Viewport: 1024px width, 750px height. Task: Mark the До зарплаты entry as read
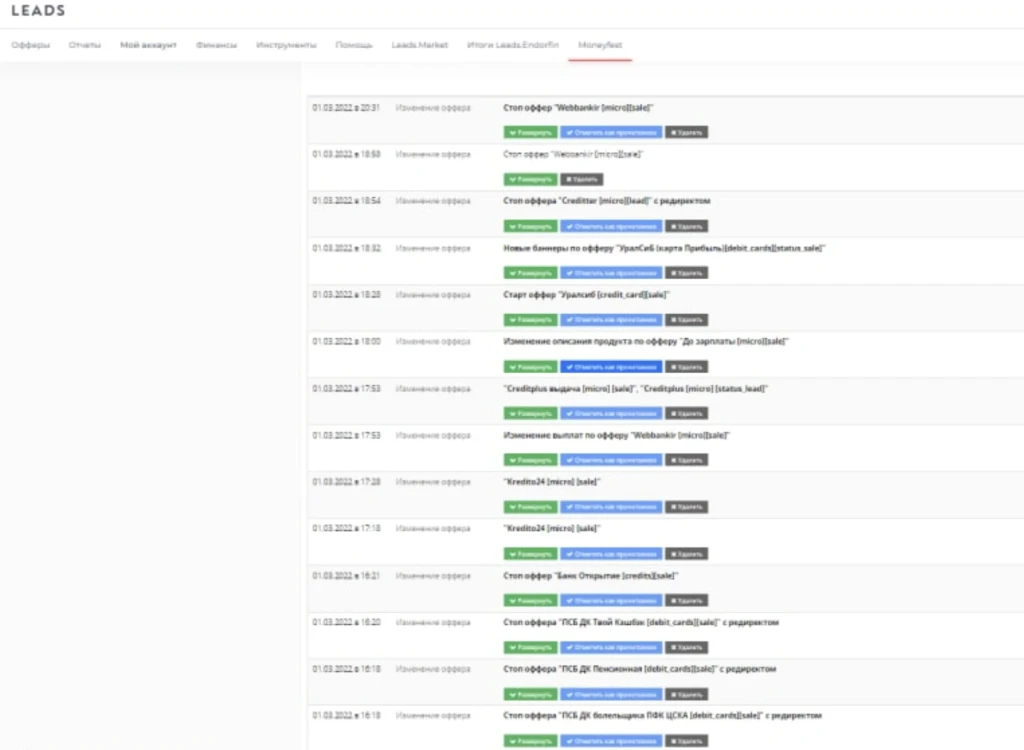tap(611, 367)
